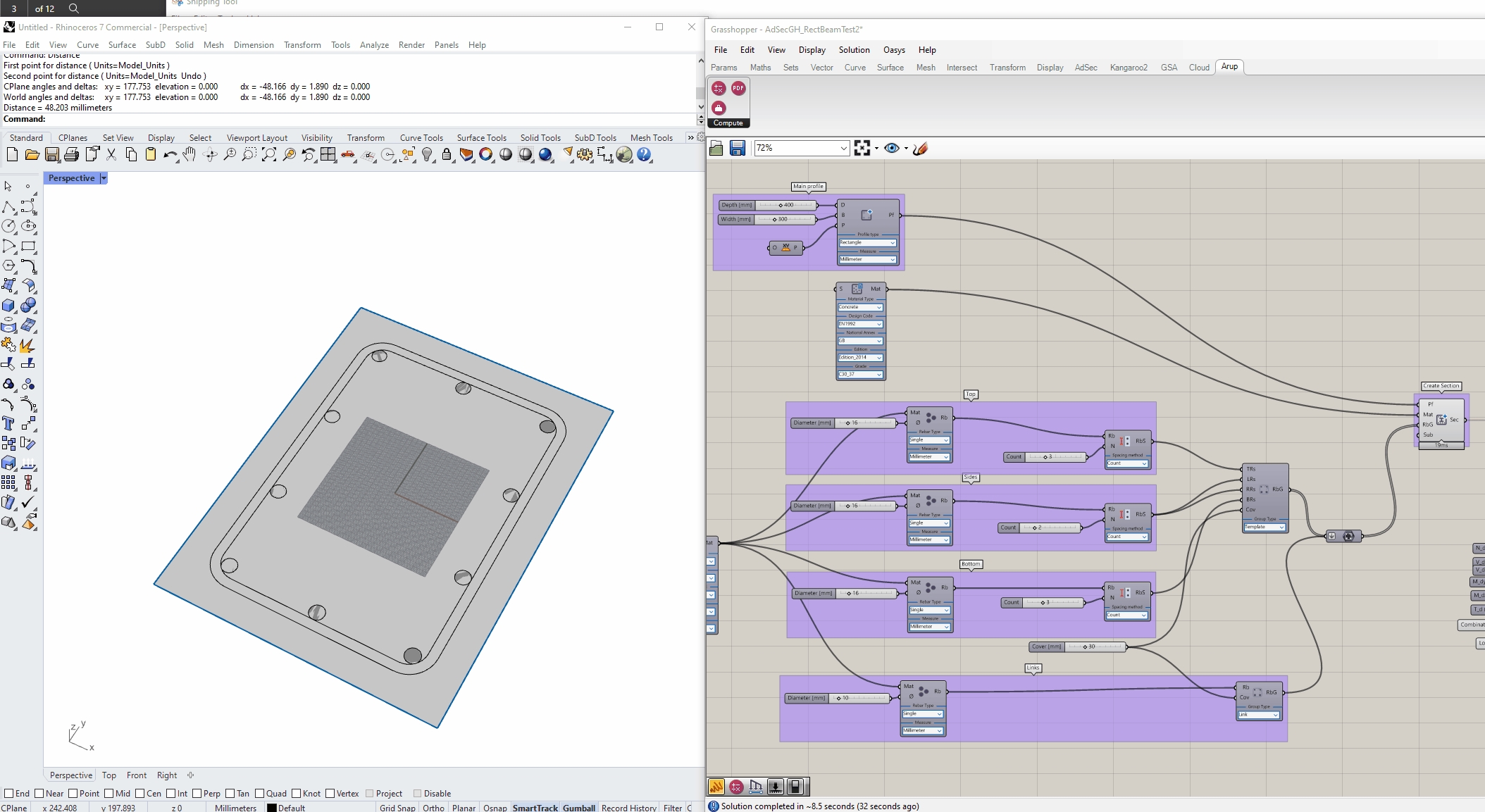The height and width of the screenshot is (812, 1485).
Task: Toggle Gumball in the Rhino status bar
Action: pos(579,808)
